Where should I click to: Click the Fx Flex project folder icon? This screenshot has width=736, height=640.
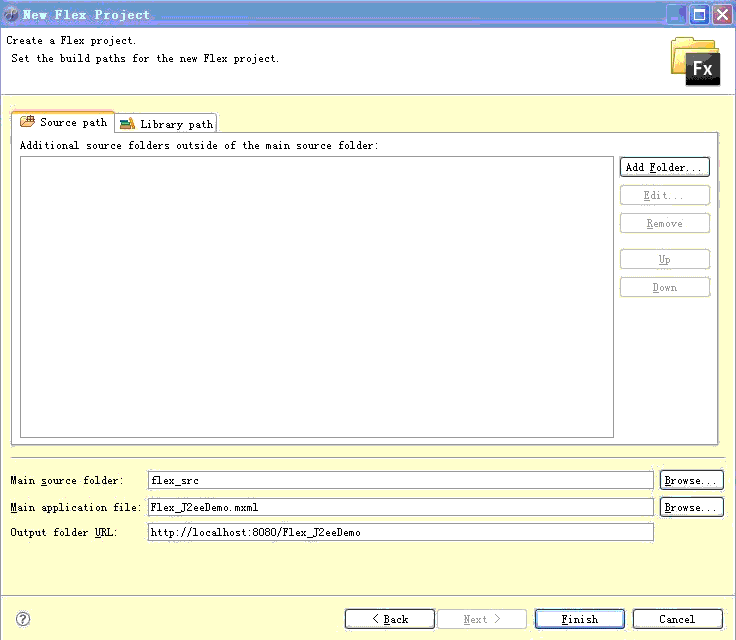click(x=695, y=62)
